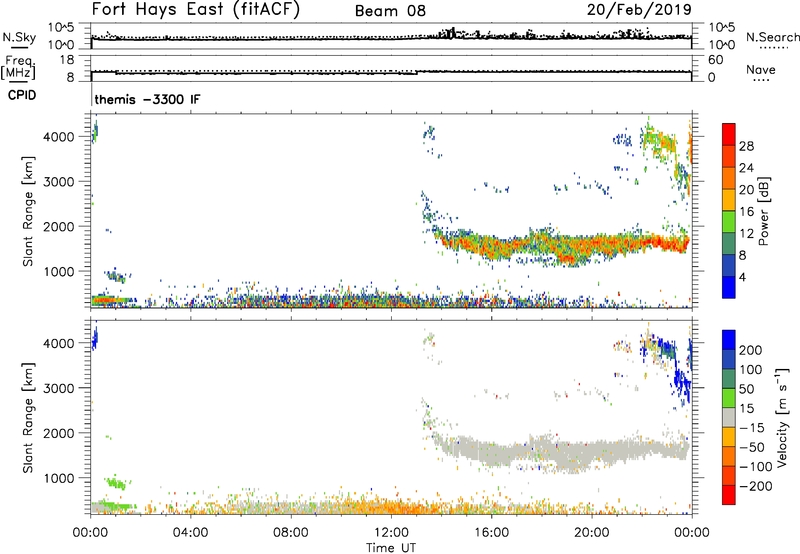
Task: Click the blue bottom of the power colorbar
Action: tap(729, 288)
